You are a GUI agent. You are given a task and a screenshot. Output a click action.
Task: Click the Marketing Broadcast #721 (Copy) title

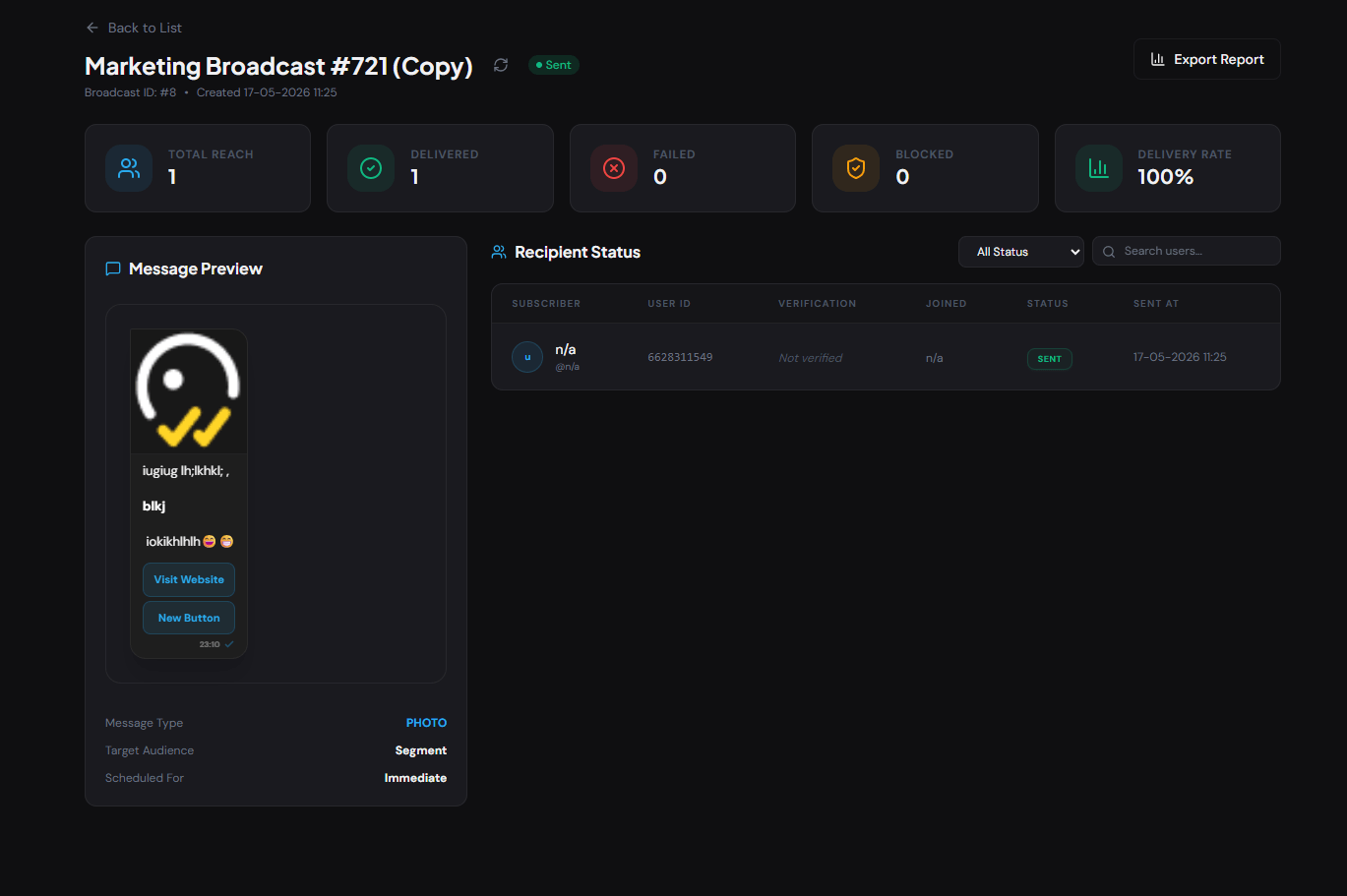[278, 66]
